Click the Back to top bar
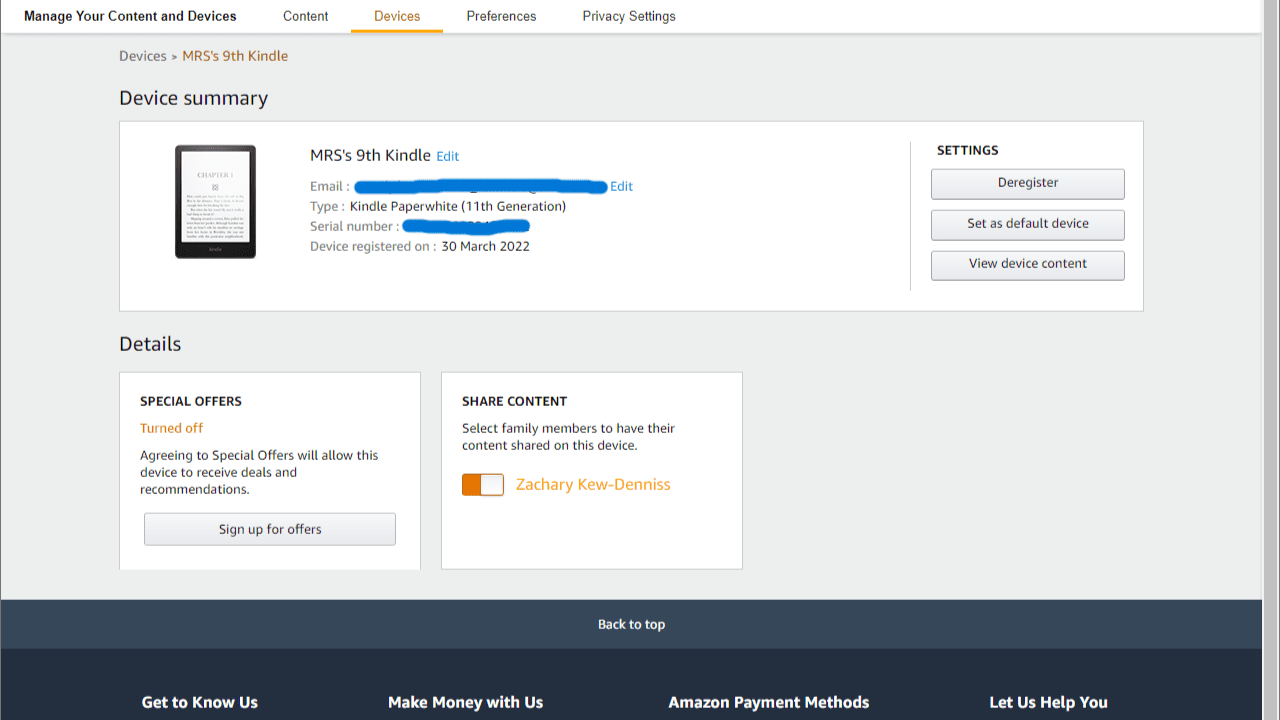 (631, 625)
